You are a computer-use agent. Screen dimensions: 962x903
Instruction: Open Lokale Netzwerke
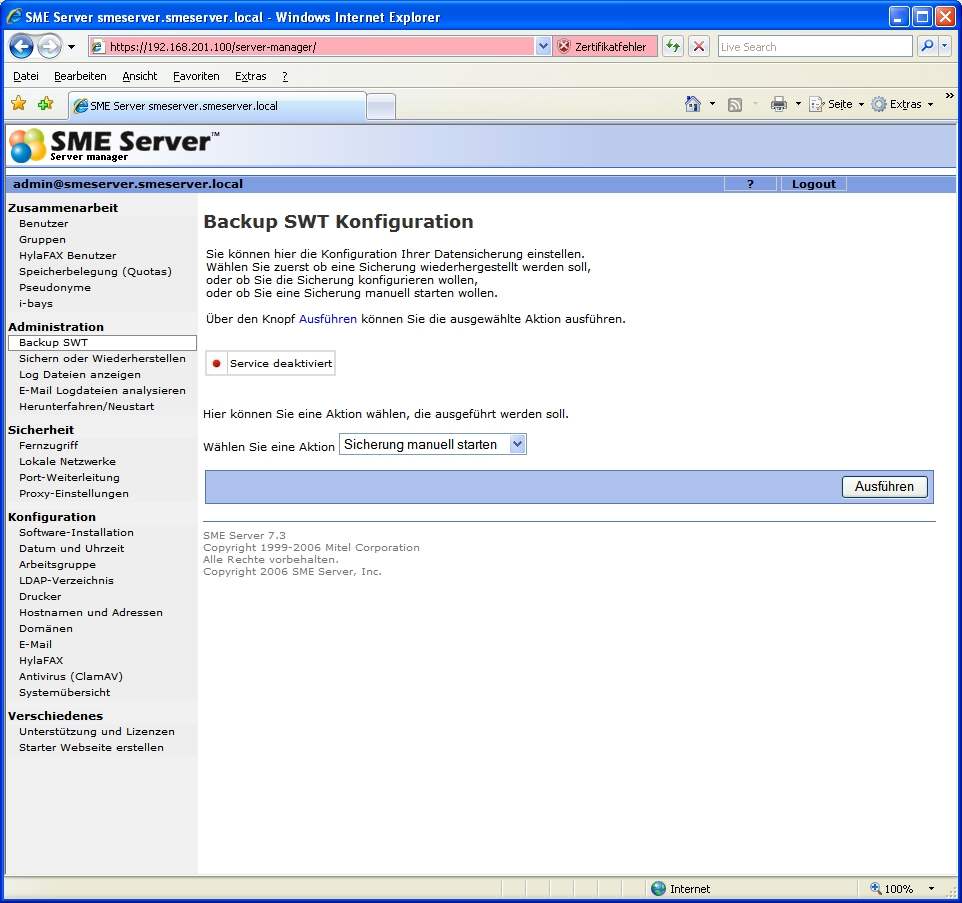pyautogui.click(x=67, y=461)
